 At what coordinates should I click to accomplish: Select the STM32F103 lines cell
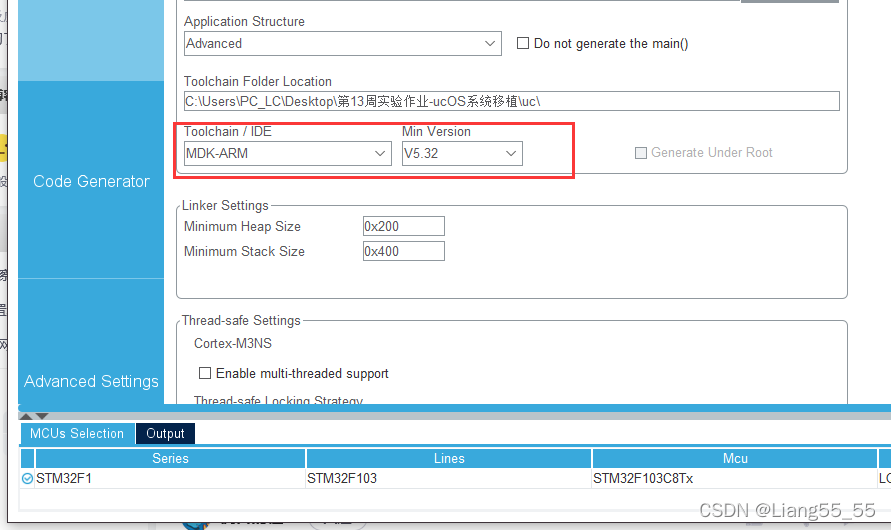point(449,478)
